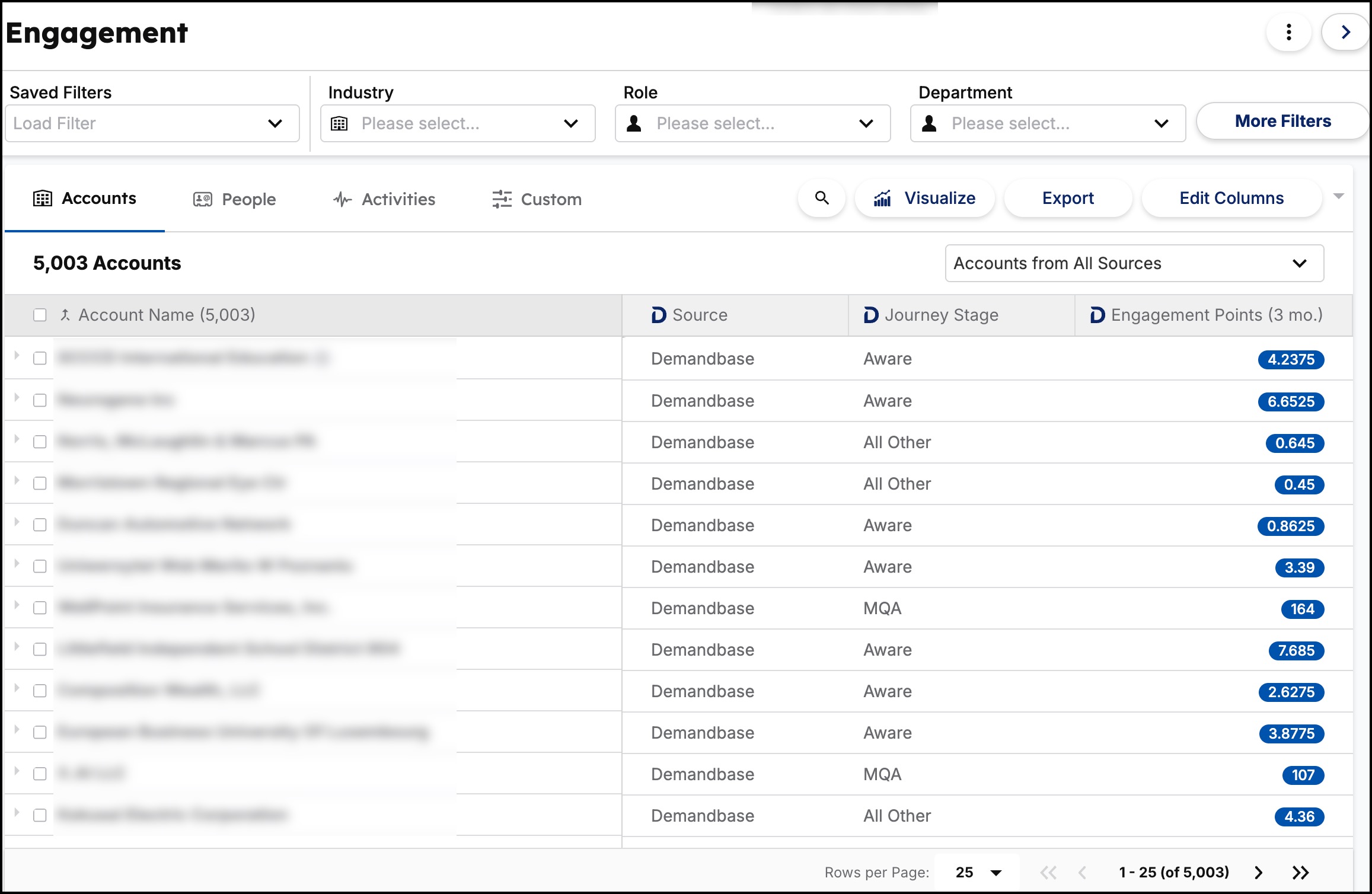Viewport: 1372px width, 894px height.
Task: Switch to the Custom tab
Action: coord(537,199)
